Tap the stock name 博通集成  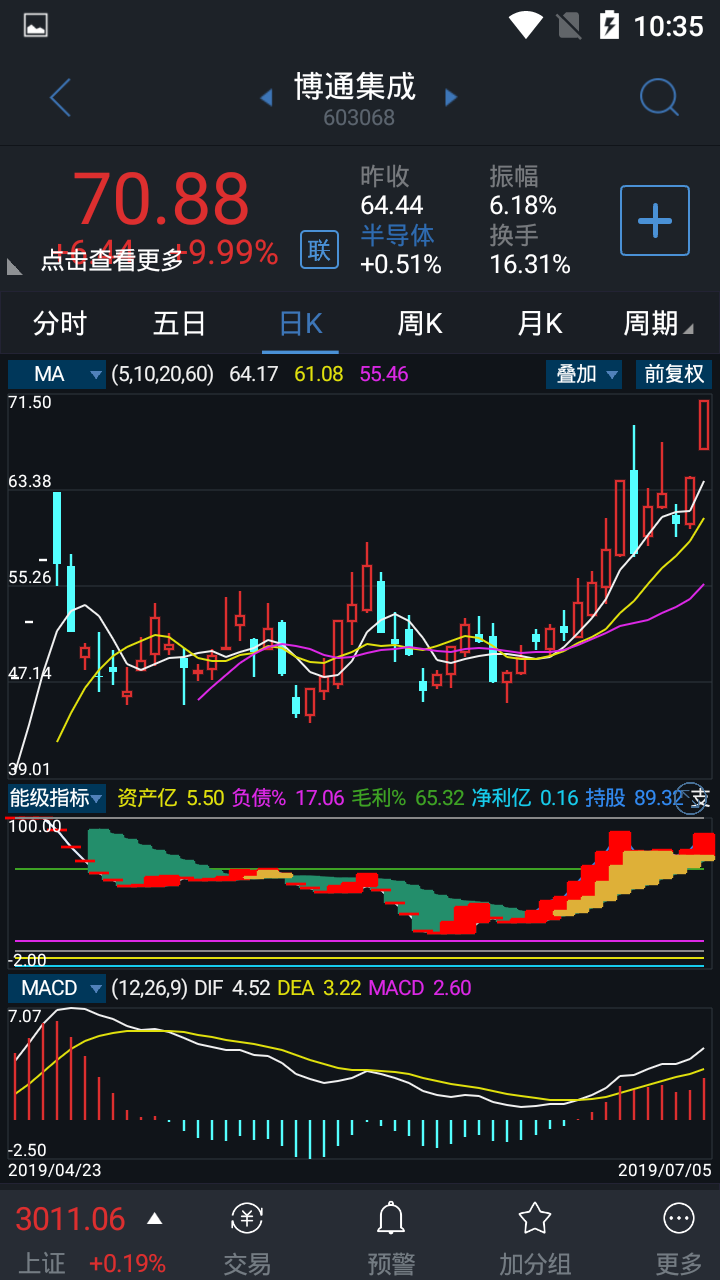click(x=355, y=87)
